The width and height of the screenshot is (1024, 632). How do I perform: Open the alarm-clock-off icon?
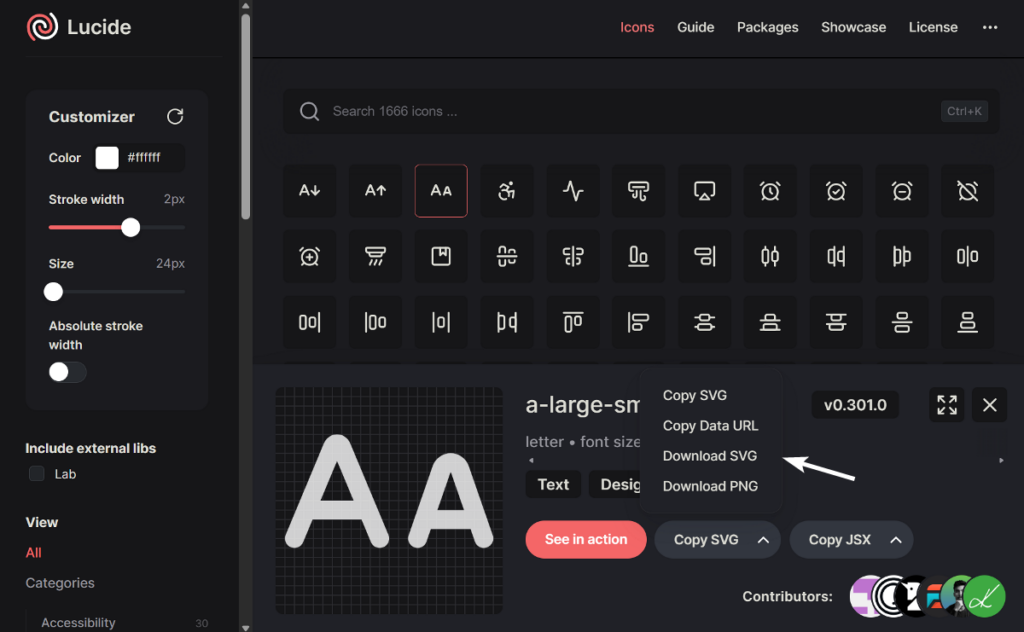coord(967,190)
